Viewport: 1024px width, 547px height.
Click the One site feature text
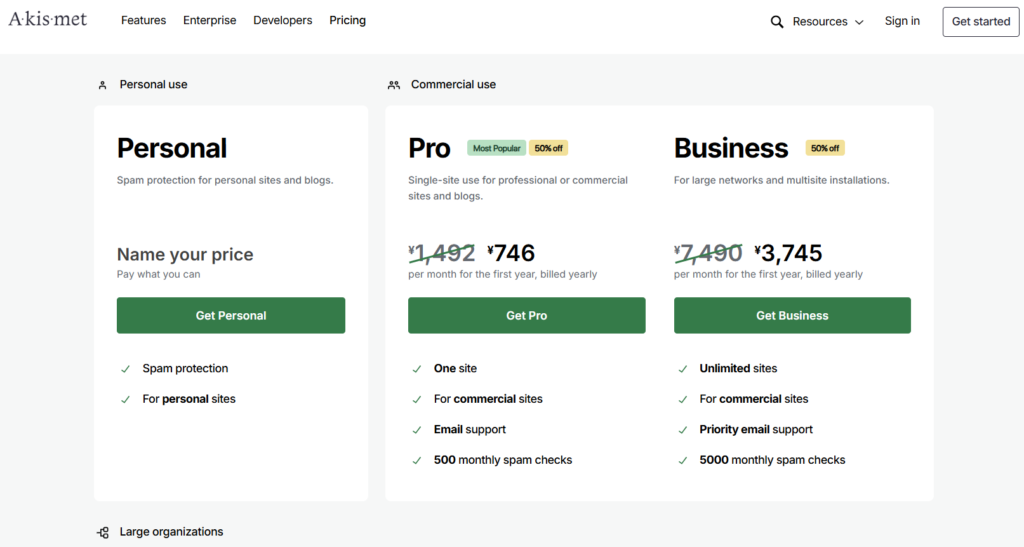pyautogui.click(x=455, y=368)
